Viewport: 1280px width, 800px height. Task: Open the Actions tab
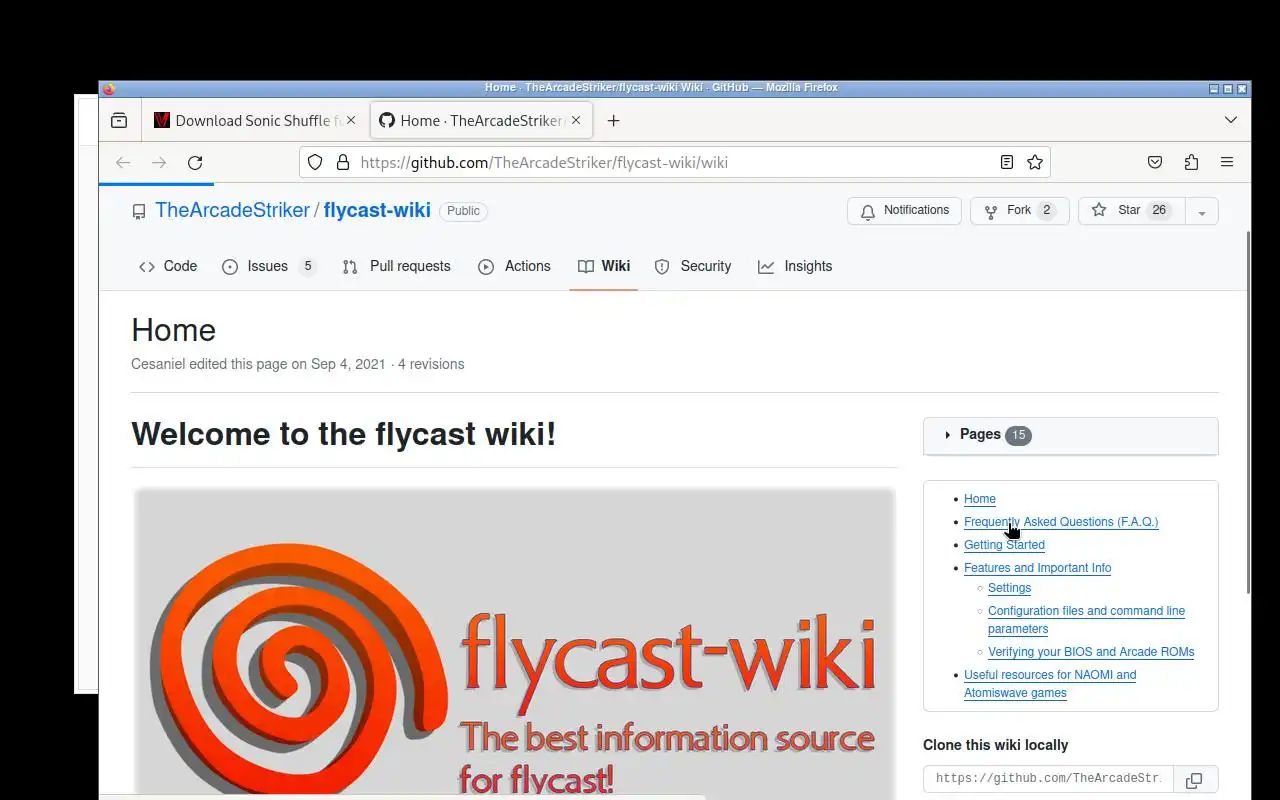pyautogui.click(x=515, y=266)
